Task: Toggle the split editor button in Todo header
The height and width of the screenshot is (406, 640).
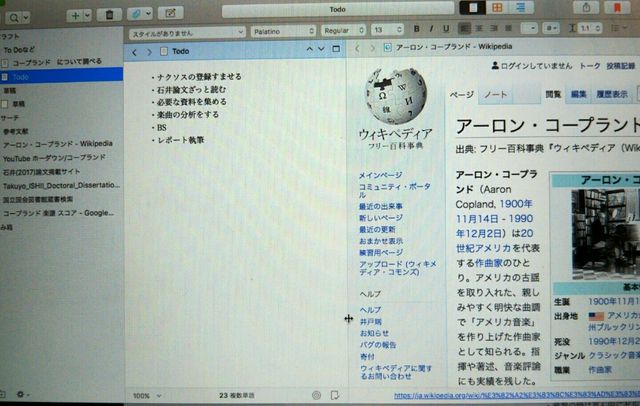Action: 336,49
